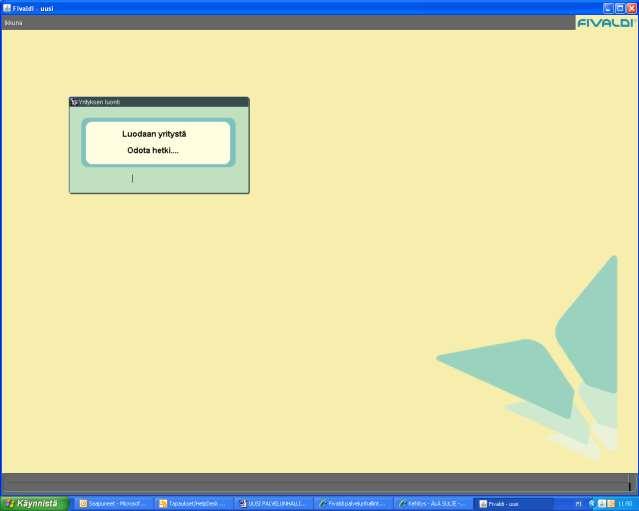Click the FI language indicator in tray

[579, 504]
